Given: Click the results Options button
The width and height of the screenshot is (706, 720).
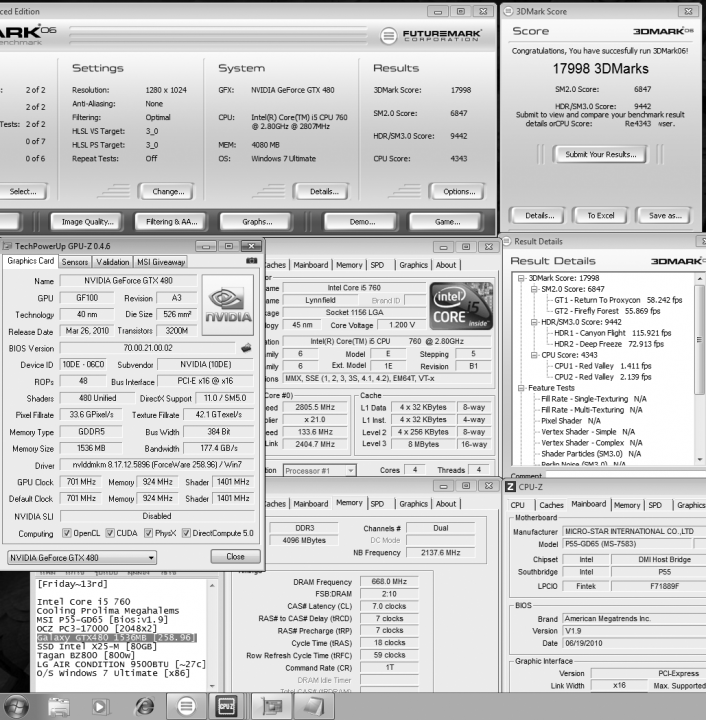Looking at the screenshot, I should point(459,191).
